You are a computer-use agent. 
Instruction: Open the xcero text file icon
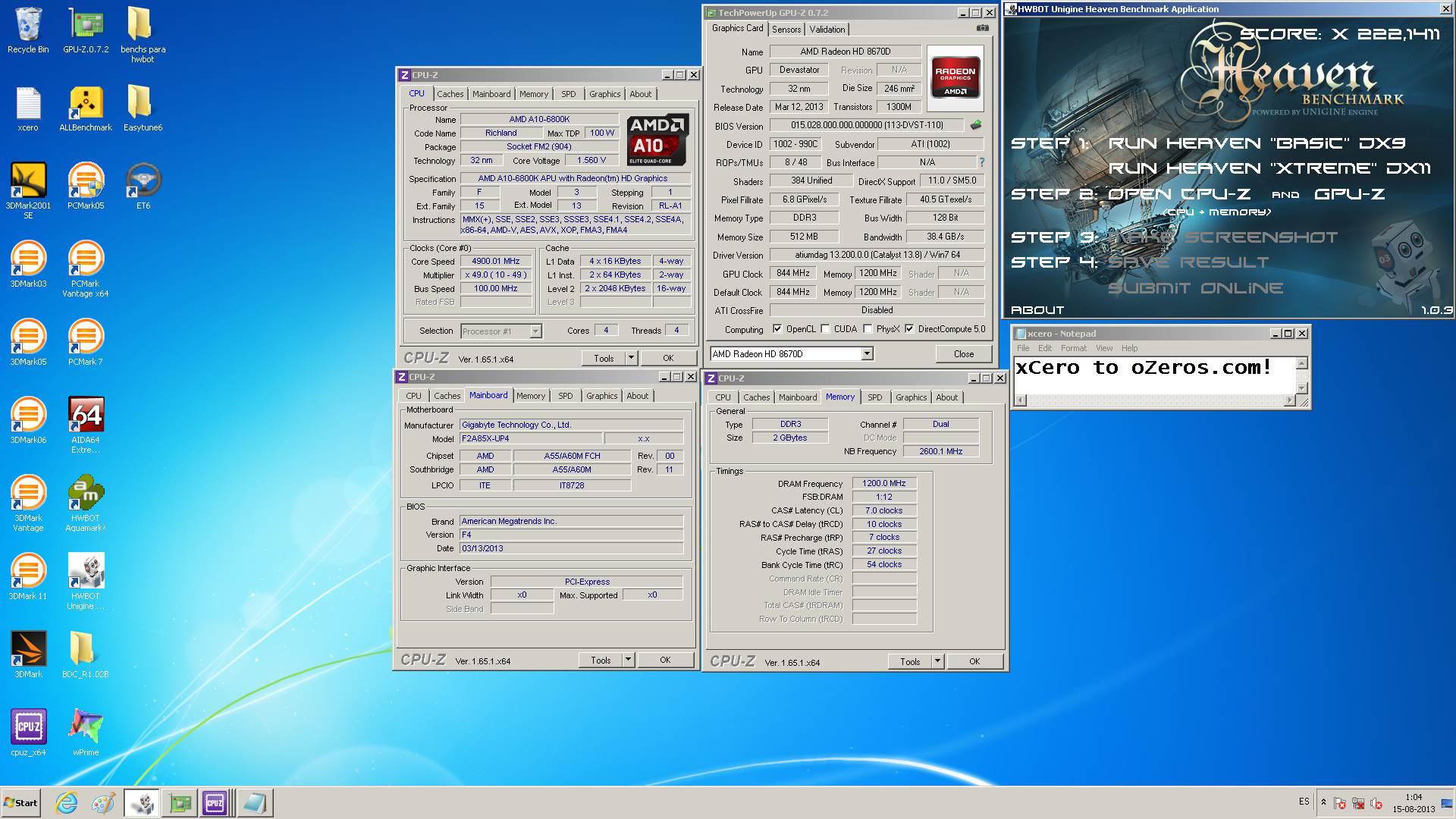[x=28, y=108]
